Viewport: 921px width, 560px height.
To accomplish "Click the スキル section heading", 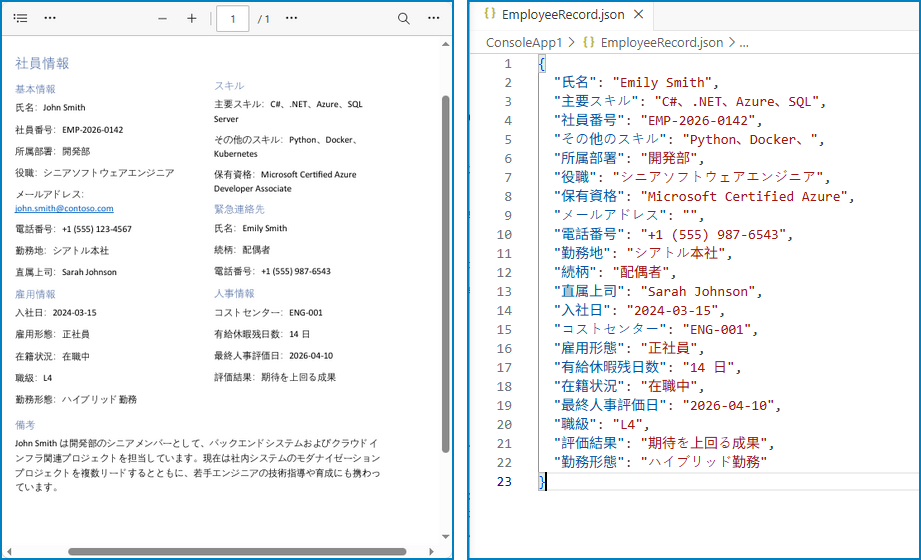I will pos(229,86).
